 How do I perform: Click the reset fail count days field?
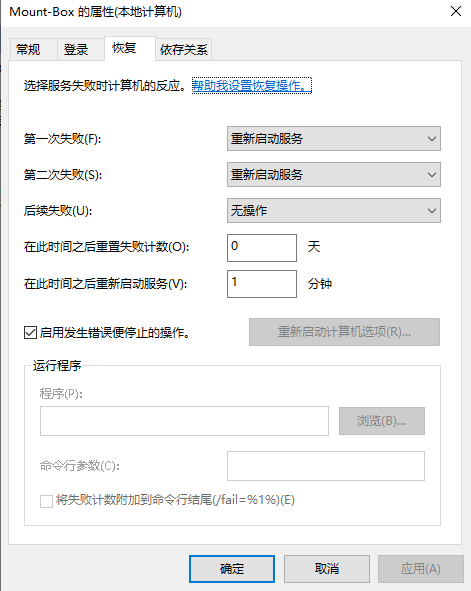[262, 248]
